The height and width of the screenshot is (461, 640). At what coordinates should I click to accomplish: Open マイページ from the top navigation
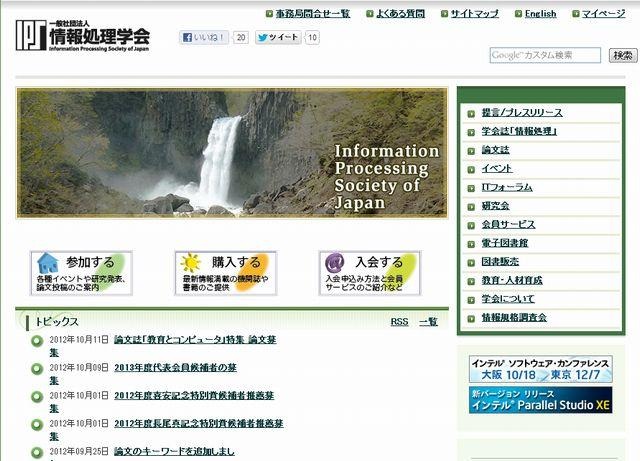[x=603, y=14]
